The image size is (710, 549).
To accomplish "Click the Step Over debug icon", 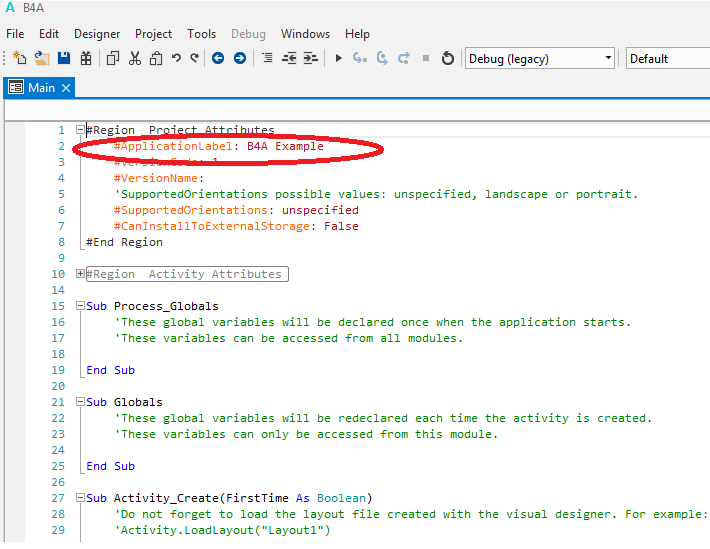I will [x=382, y=58].
